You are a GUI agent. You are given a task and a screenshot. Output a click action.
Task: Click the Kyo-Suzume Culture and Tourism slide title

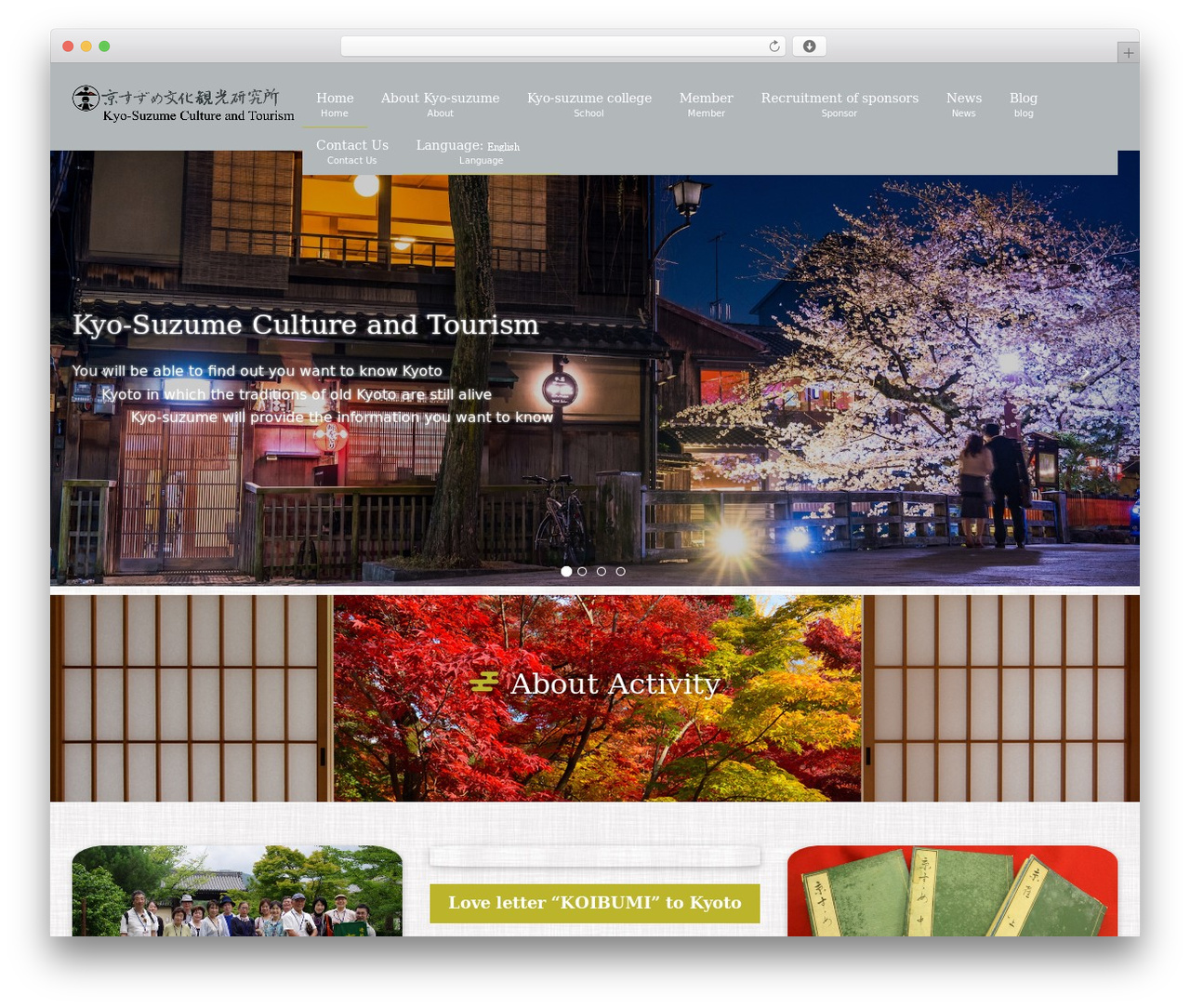pyautogui.click(x=306, y=325)
